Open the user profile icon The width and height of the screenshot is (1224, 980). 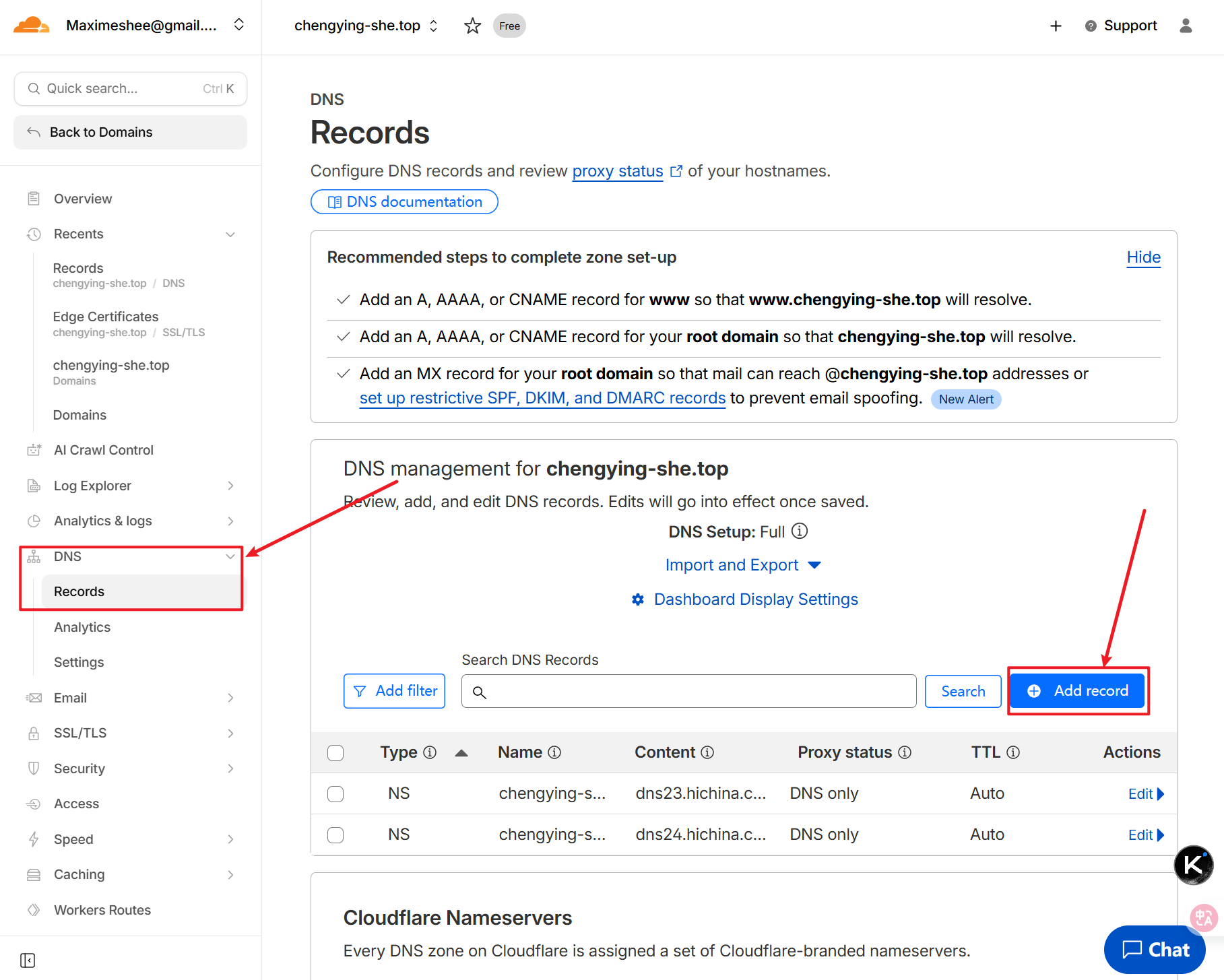coord(1186,26)
